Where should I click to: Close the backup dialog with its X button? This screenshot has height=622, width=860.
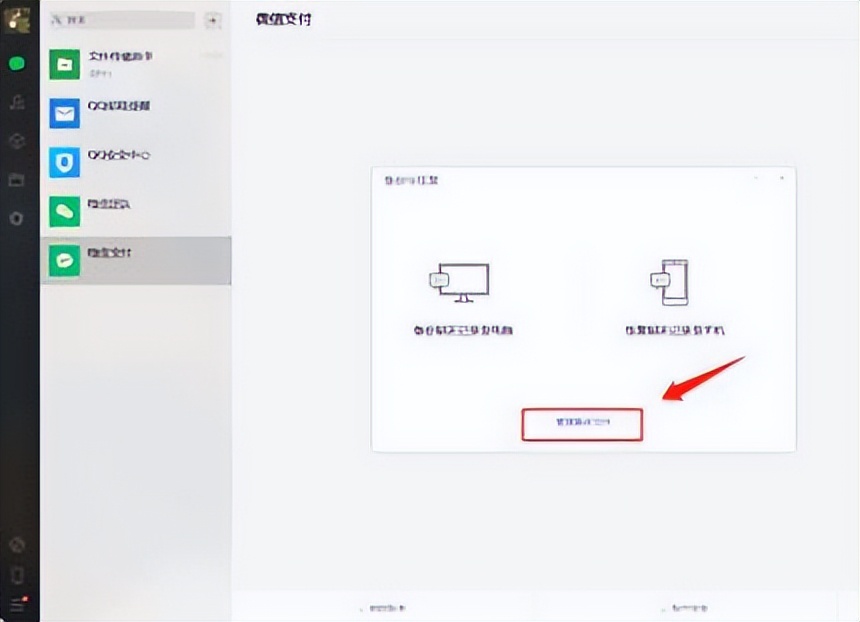[x=783, y=180]
